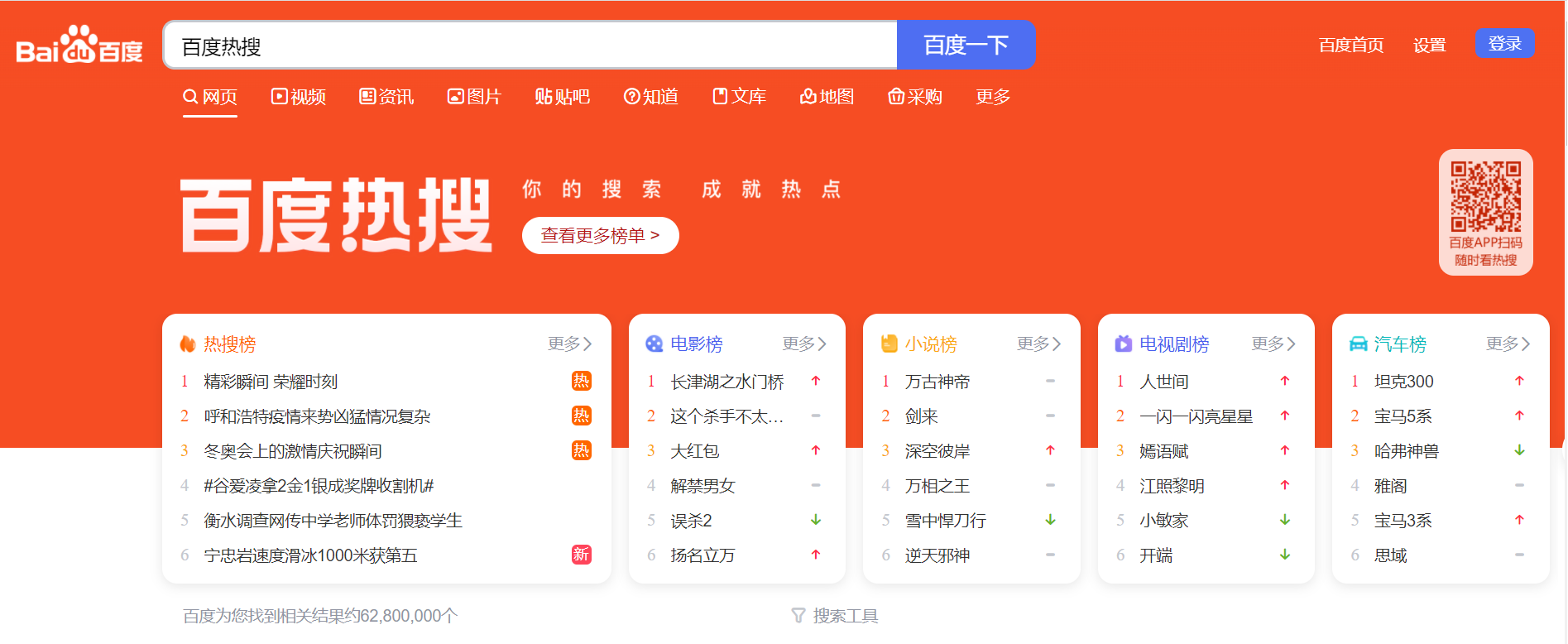Open 江照黎明 series entry
This screenshot has width=1568, height=644.
(1172, 486)
